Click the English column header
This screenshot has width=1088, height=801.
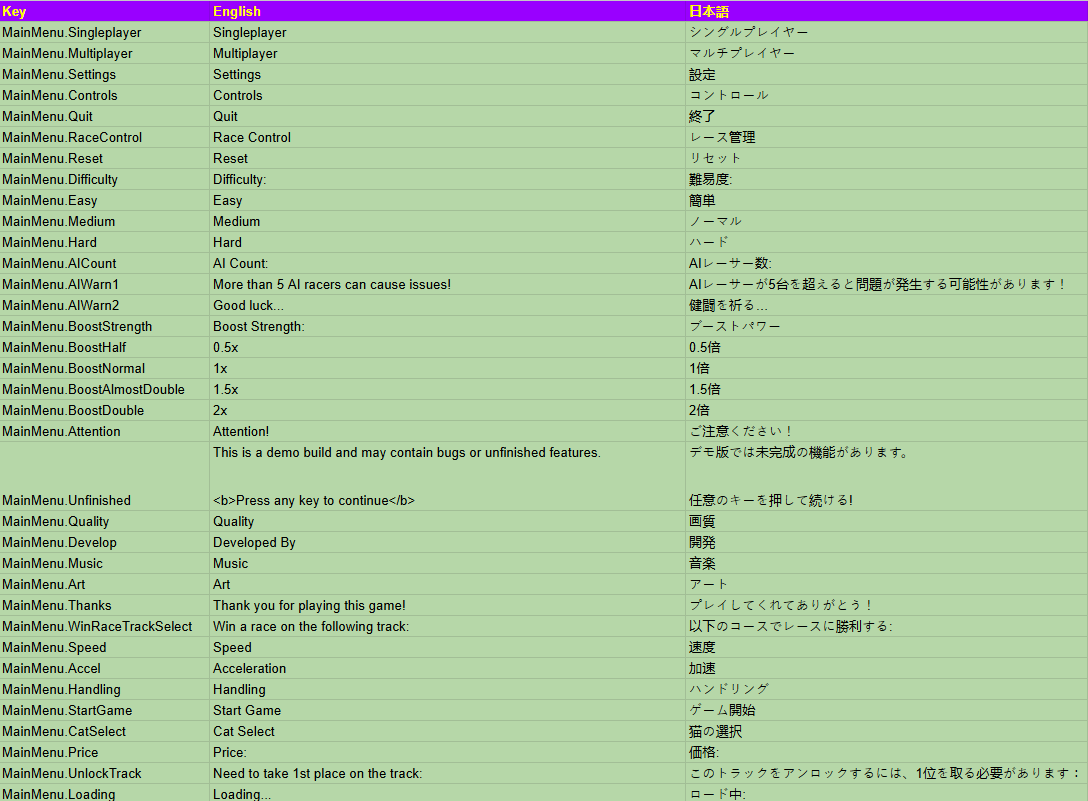[448, 11]
